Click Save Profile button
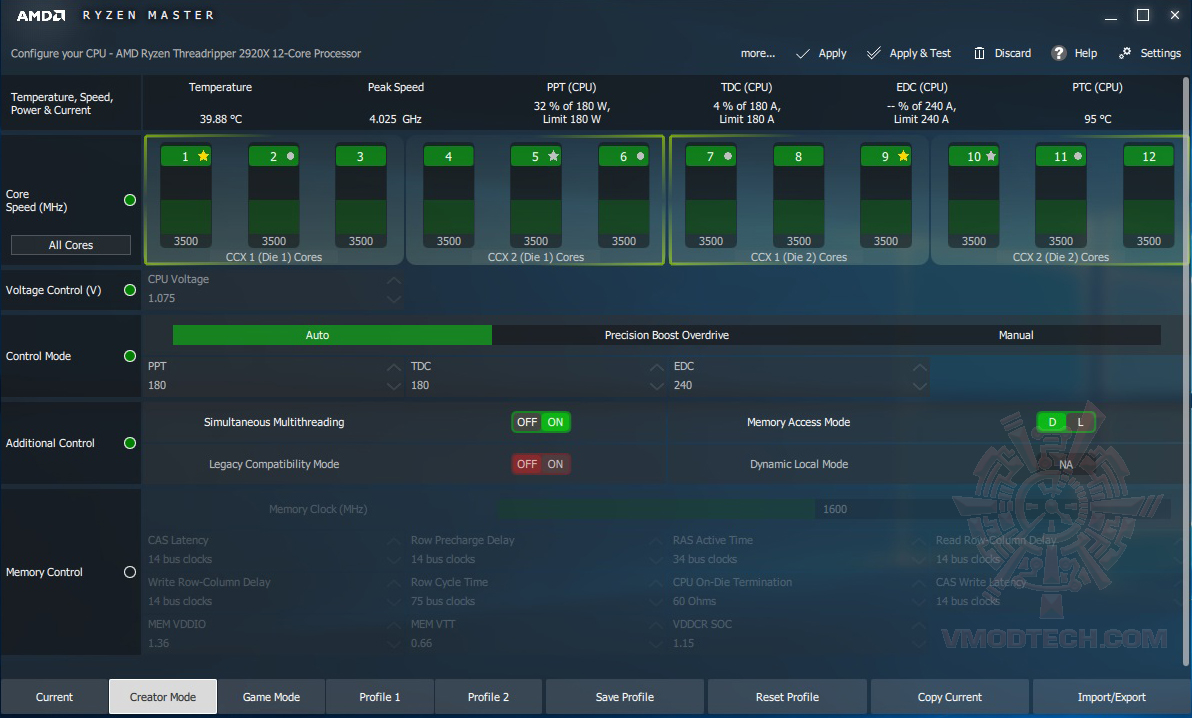This screenshot has height=718, width=1192. click(625, 697)
